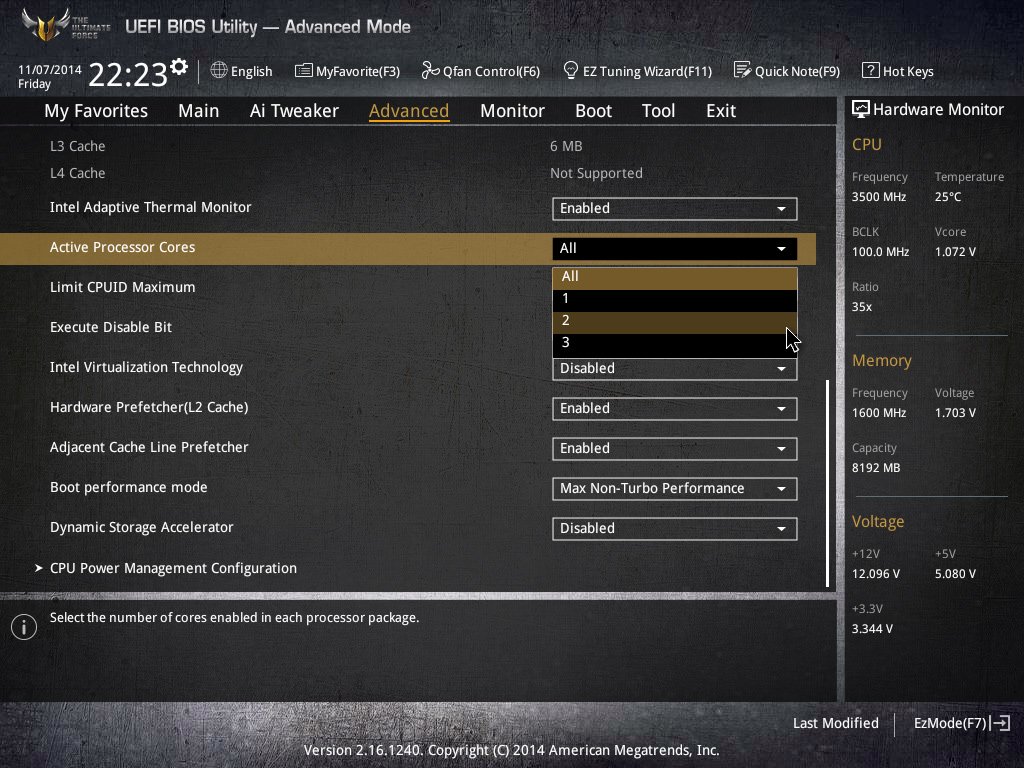Click Memory voltage 1.703 V value

click(x=955, y=413)
